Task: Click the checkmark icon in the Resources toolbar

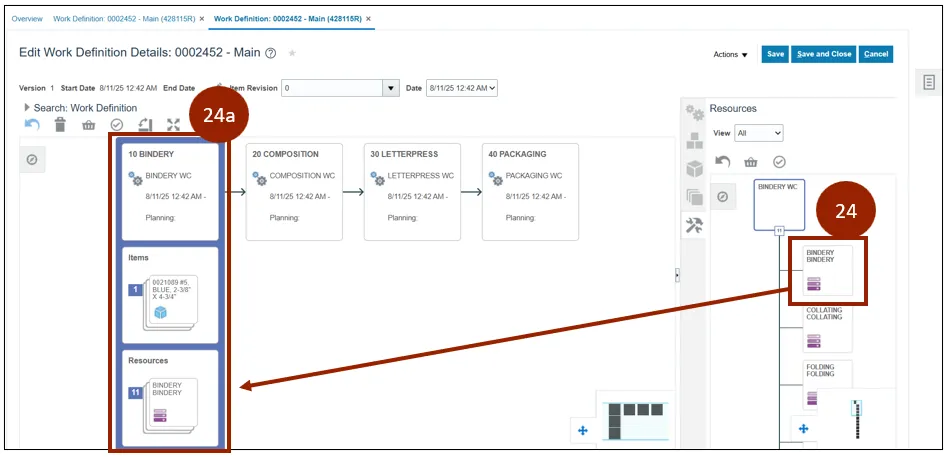Action: pos(779,161)
